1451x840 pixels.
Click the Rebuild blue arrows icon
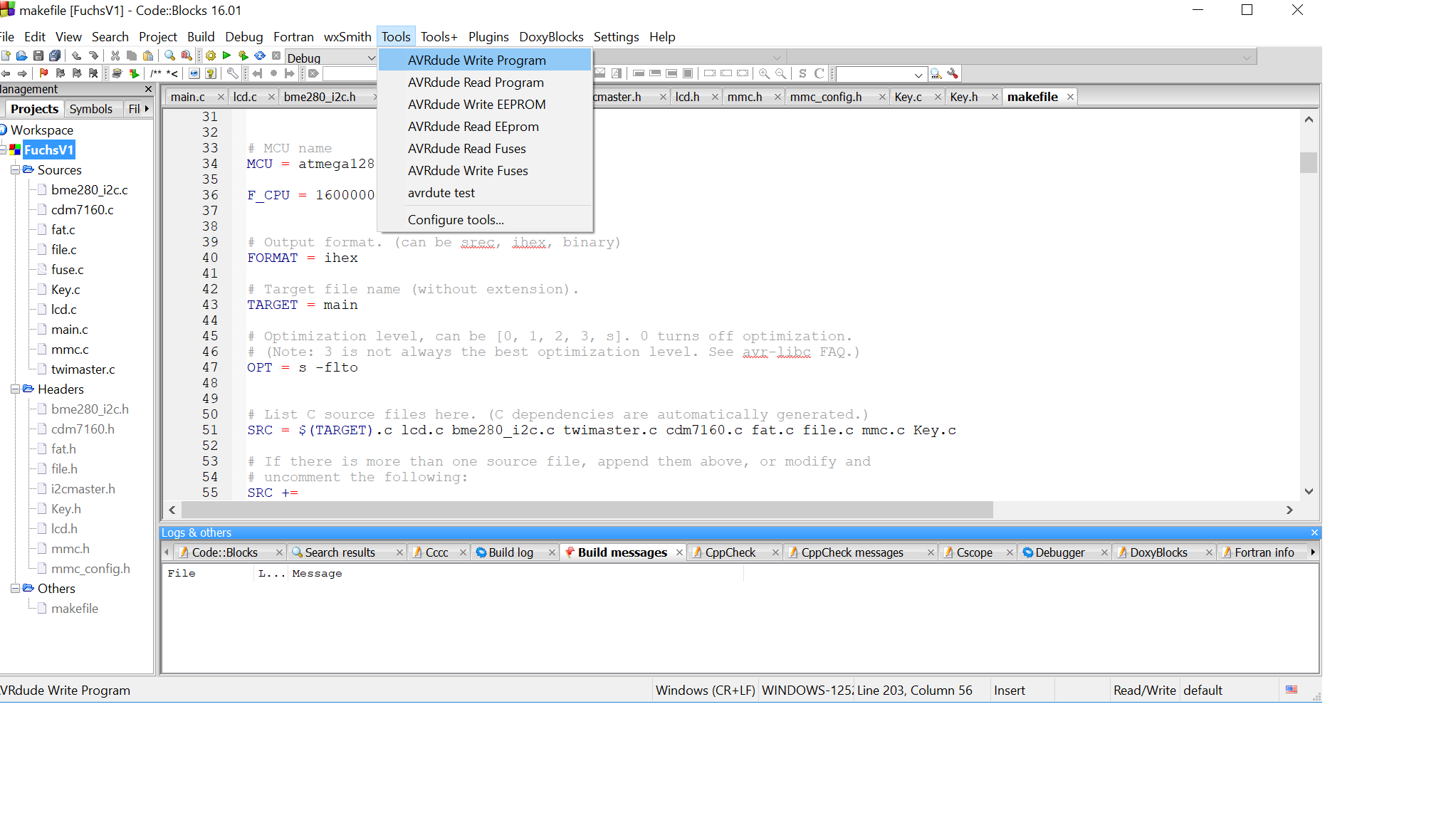click(x=260, y=56)
